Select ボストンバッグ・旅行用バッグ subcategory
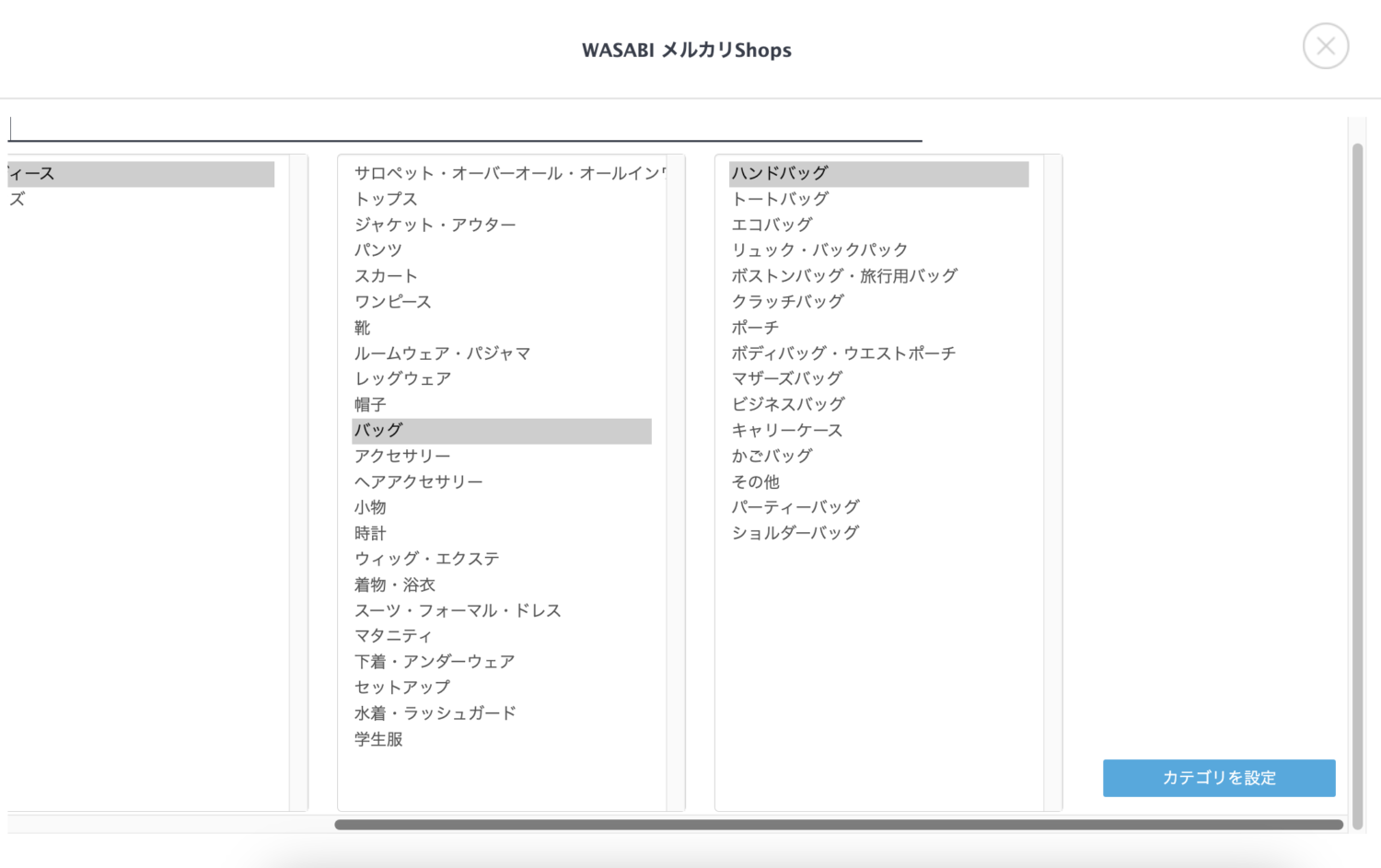The width and height of the screenshot is (1381, 868). pyautogui.click(x=844, y=276)
